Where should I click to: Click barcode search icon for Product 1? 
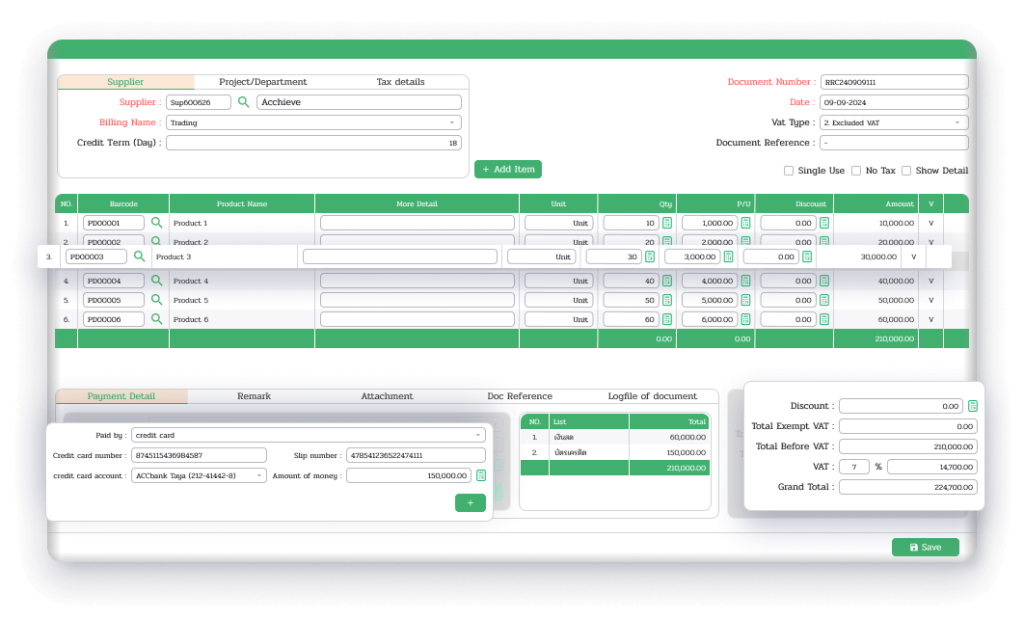click(x=157, y=223)
